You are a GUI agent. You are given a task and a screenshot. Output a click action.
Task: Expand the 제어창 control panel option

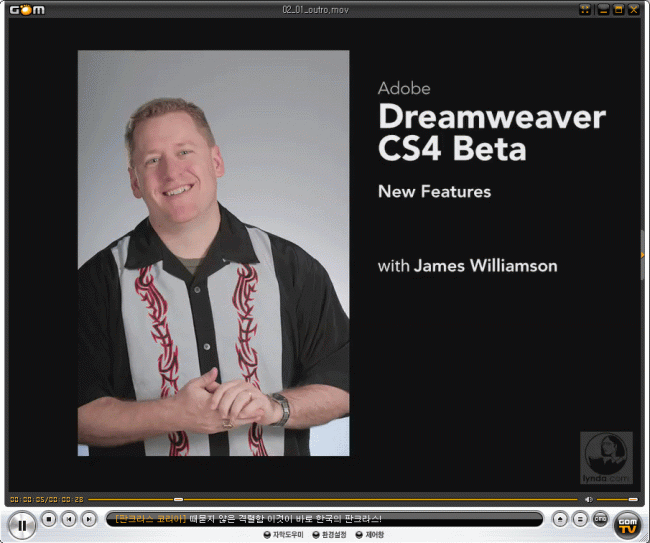[369, 535]
